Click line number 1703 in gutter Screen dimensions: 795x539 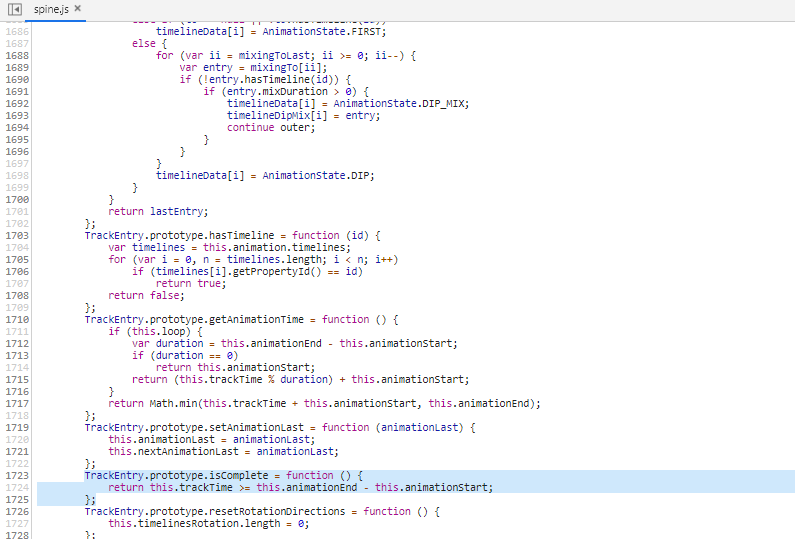click(x=17, y=236)
